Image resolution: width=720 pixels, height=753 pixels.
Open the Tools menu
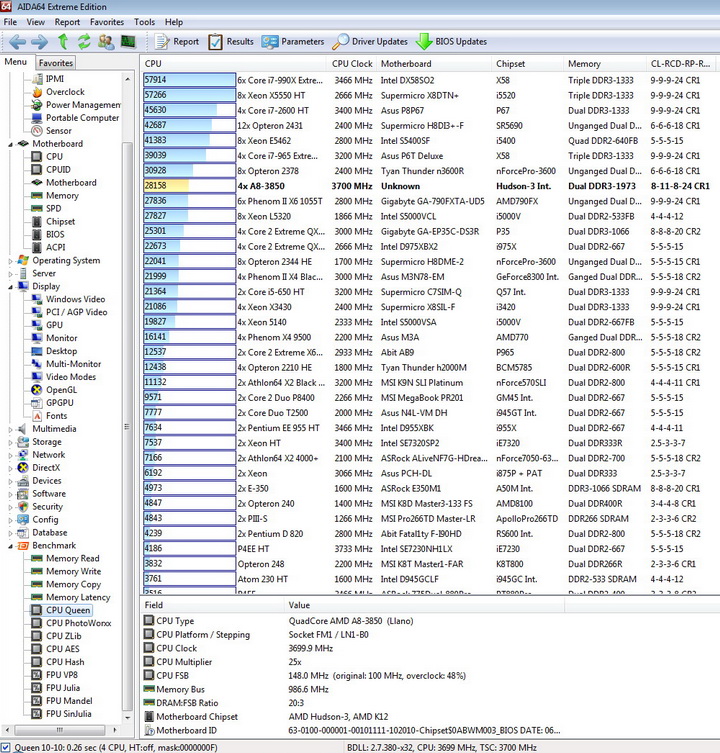pyautogui.click(x=144, y=22)
